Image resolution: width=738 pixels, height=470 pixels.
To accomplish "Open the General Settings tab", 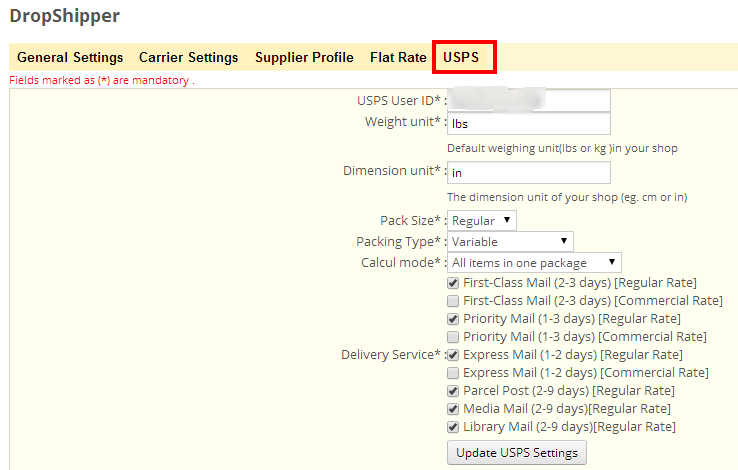I will tap(70, 57).
